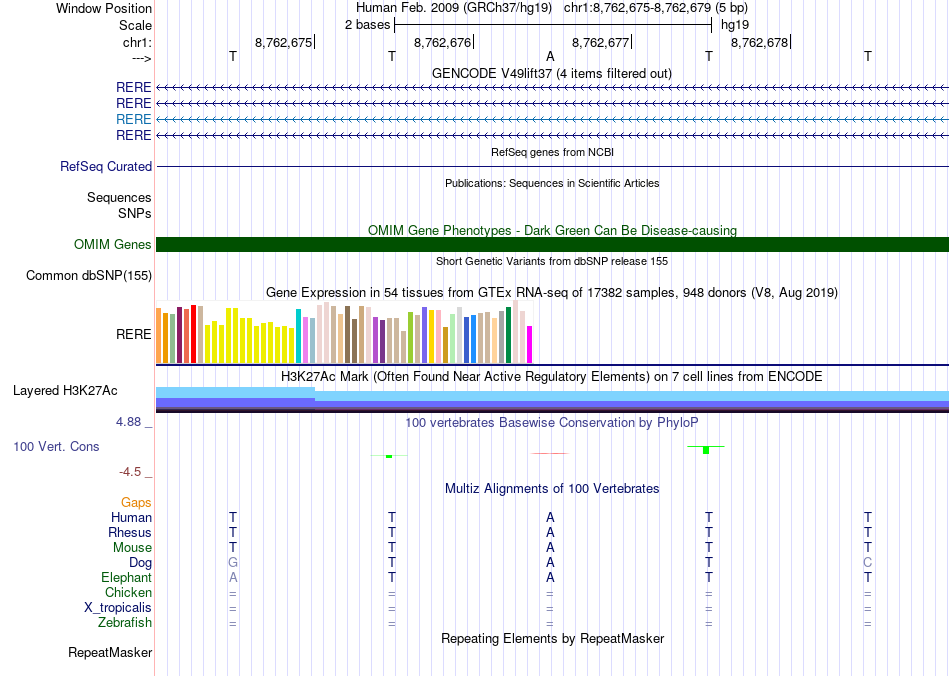Viewport: 950px width, 676px height.
Task: Click the X_tropicalis alignment row label
Action: coord(118,608)
